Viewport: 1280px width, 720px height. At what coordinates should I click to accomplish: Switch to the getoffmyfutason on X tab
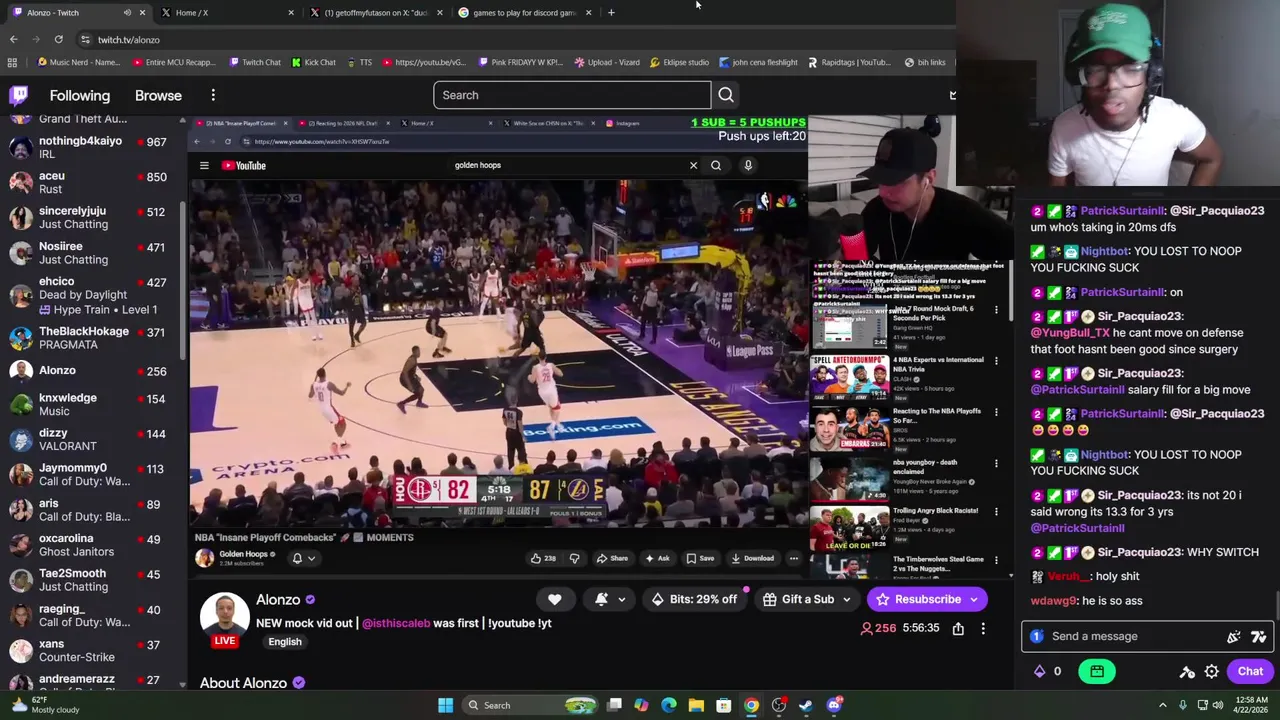coord(375,13)
